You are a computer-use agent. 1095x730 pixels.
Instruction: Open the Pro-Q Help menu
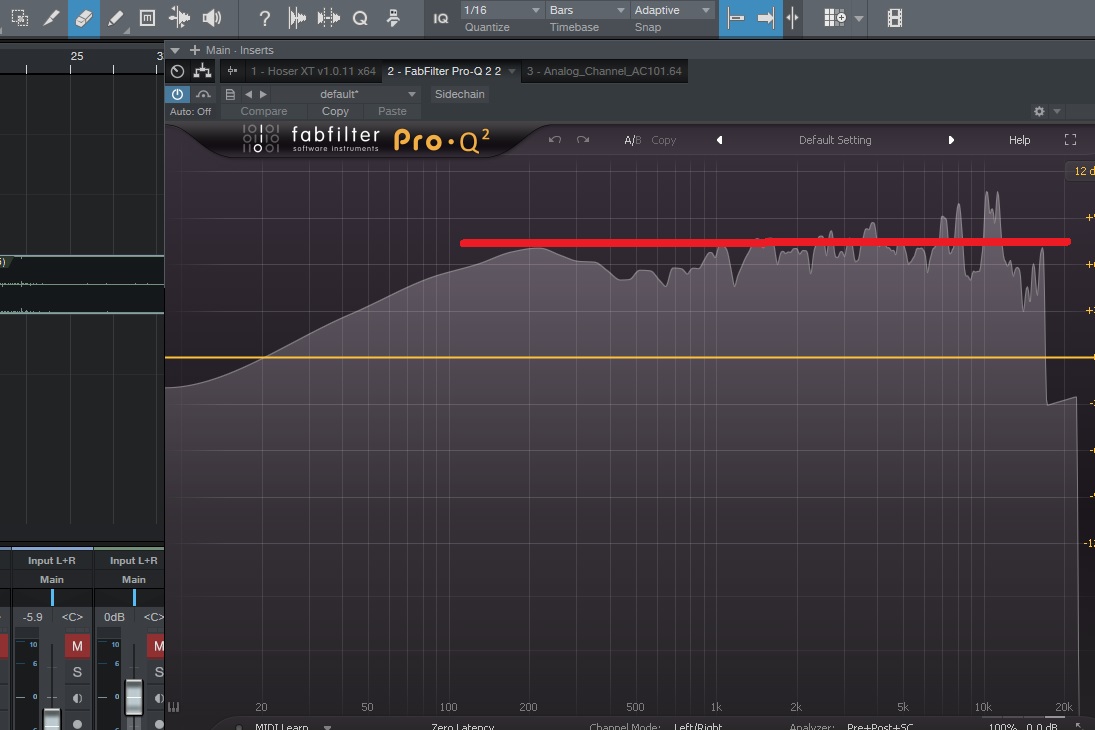[1020, 140]
